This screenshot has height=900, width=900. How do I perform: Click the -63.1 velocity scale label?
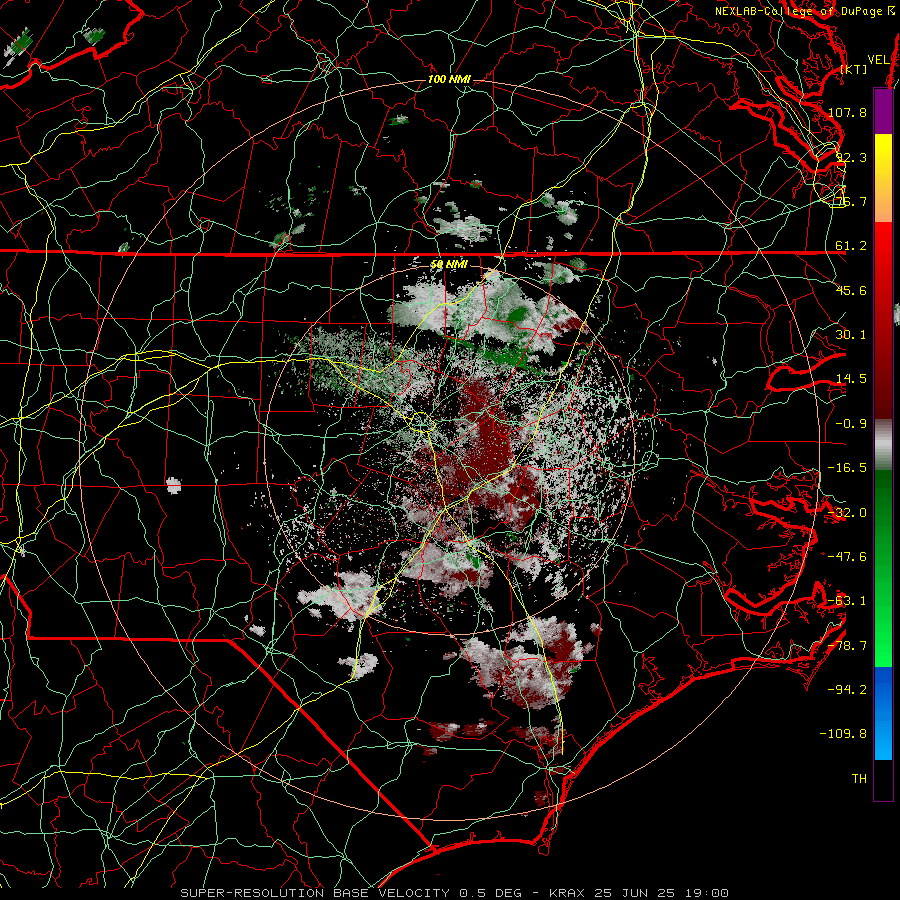tap(847, 601)
